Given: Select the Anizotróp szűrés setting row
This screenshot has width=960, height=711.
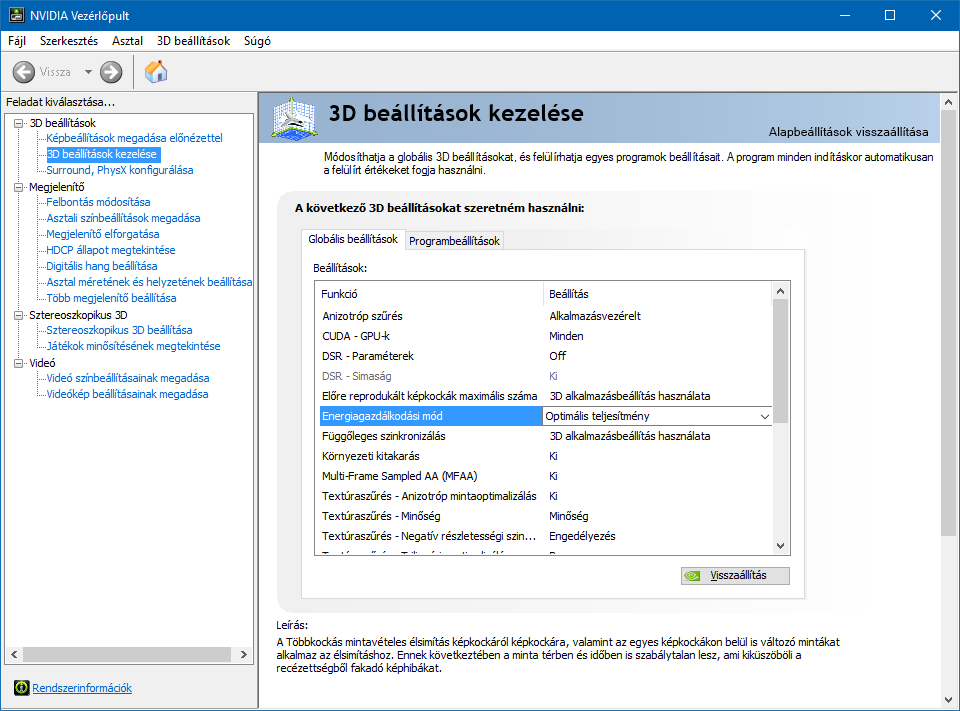Looking at the screenshot, I should pyautogui.click(x=545, y=316).
